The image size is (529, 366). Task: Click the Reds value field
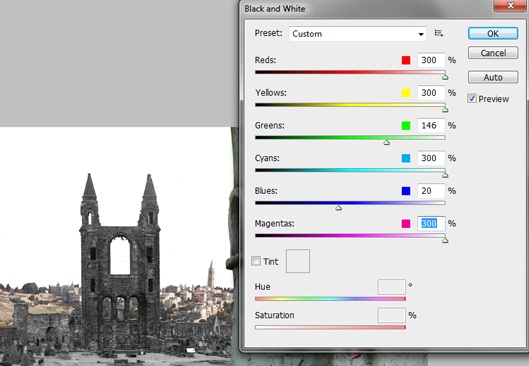(x=431, y=60)
